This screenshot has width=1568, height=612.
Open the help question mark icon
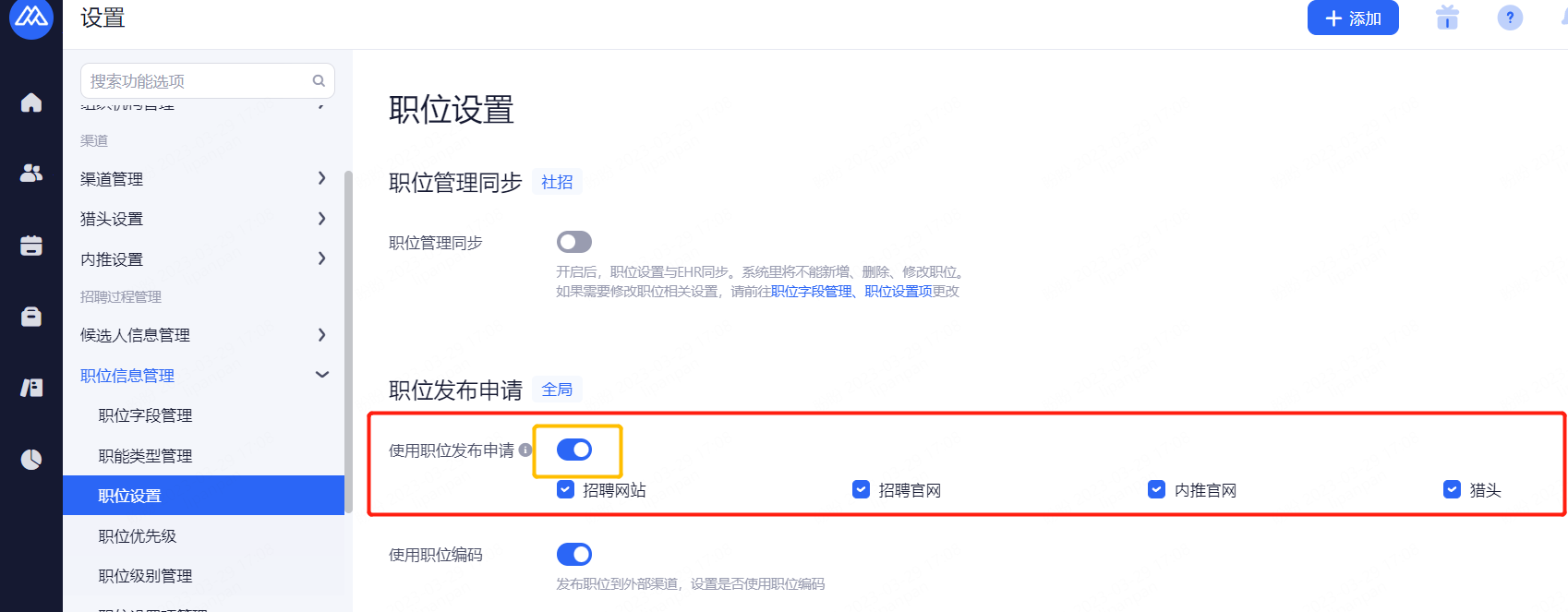tap(1510, 18)
